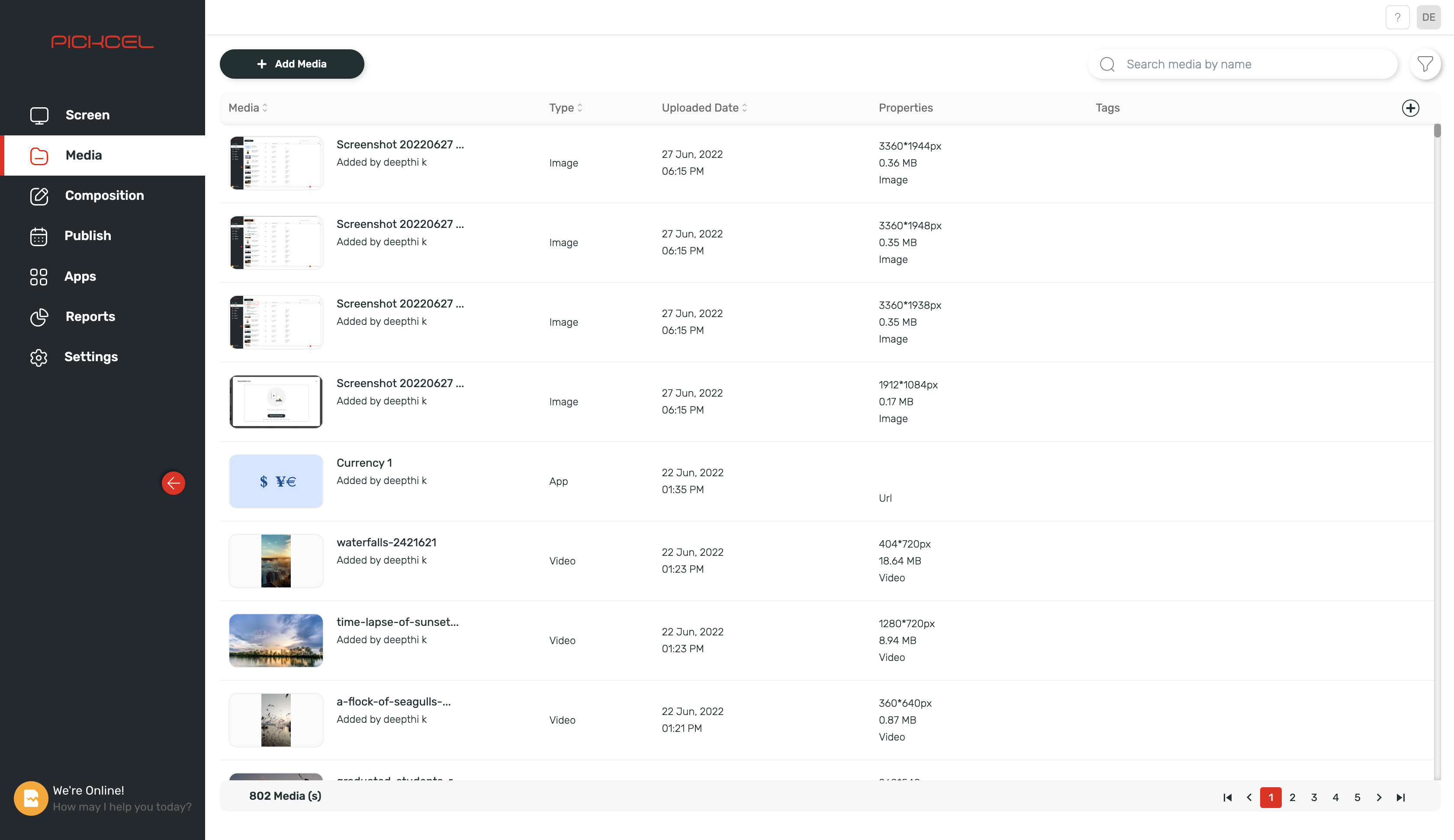Click the Media folder icon in sidebar
1454x840 pixels.
(39, 156)
